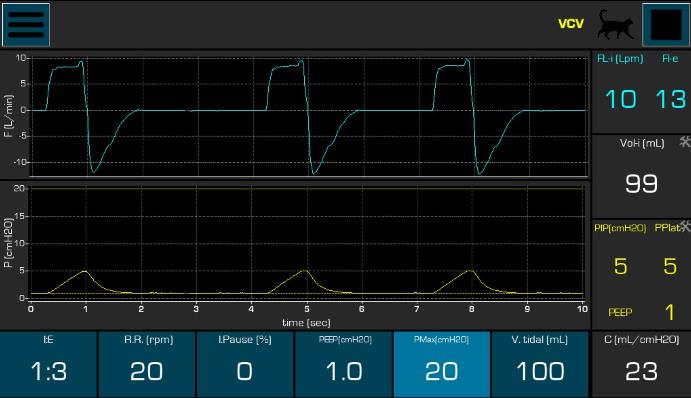Click the flow waveform graph
The width and height of the screenshot is (691, 398).
pyautogui.click(x=308, y=115)
